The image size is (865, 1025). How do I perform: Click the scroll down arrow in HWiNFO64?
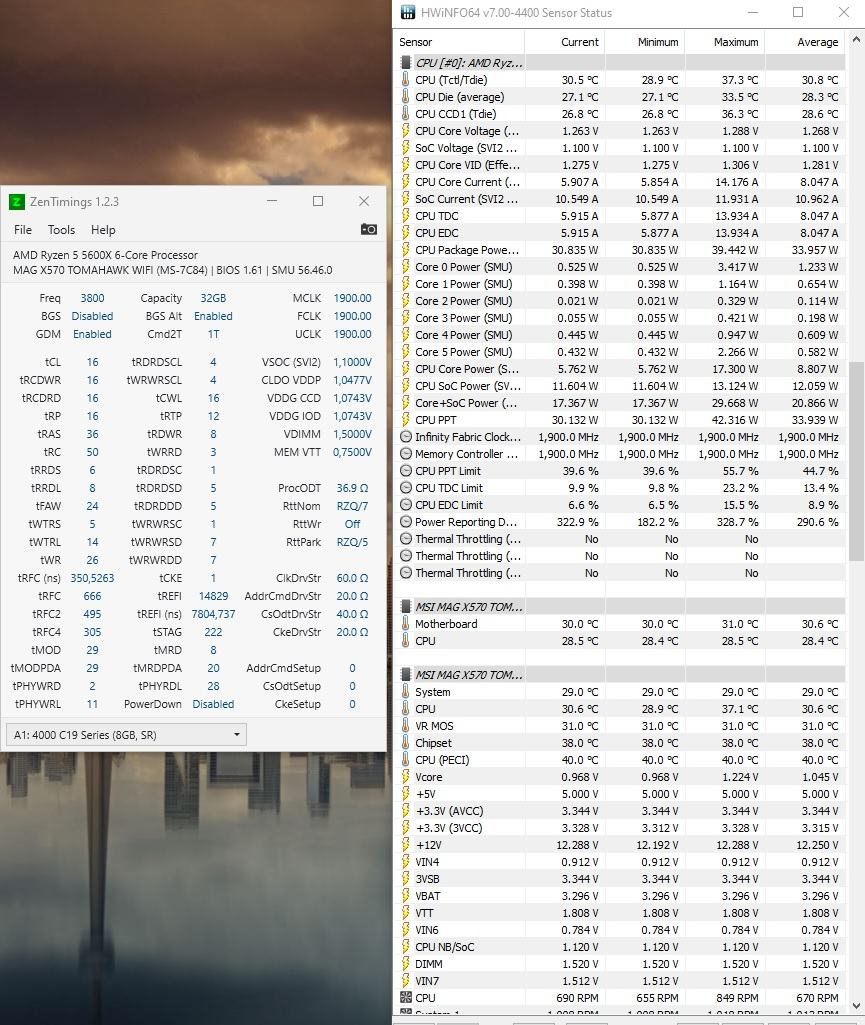point(856,1007)
